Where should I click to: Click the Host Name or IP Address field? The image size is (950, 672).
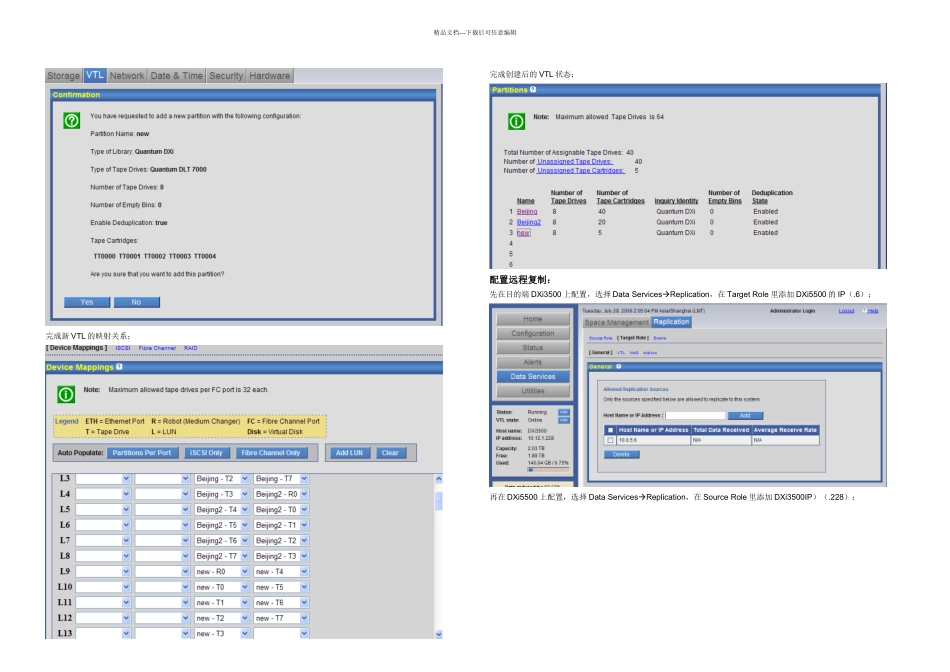point(695,416)
